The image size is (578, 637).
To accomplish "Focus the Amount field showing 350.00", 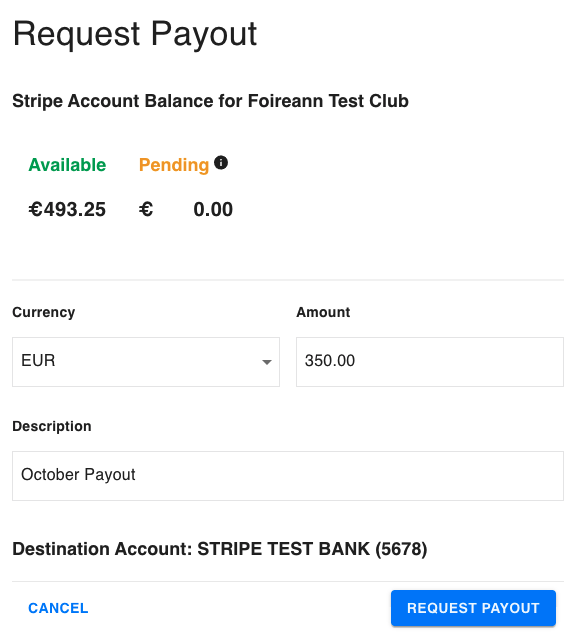I will (x=430, y=362).
